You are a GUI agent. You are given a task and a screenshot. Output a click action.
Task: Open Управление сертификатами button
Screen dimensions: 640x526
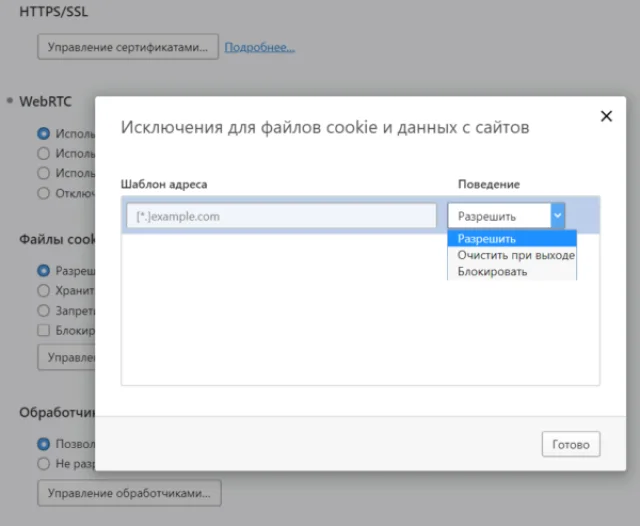(x=128, y=47)
